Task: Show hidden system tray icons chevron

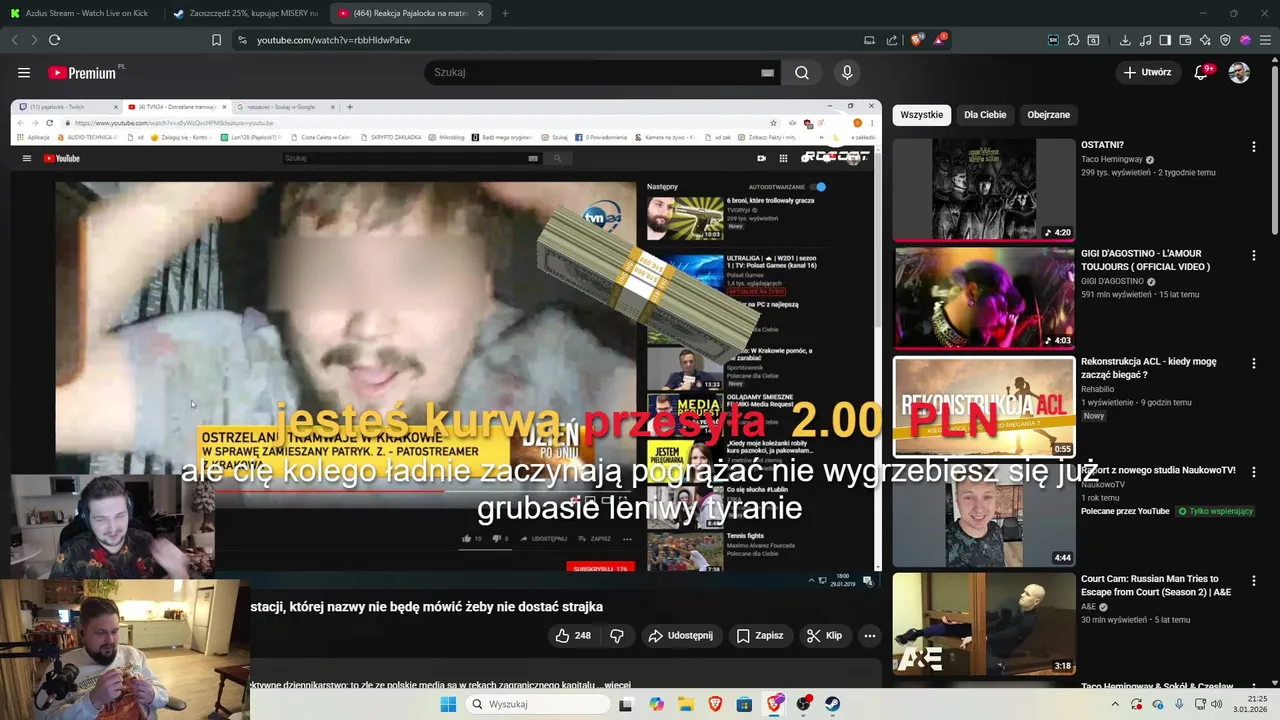Action: 1114,704
